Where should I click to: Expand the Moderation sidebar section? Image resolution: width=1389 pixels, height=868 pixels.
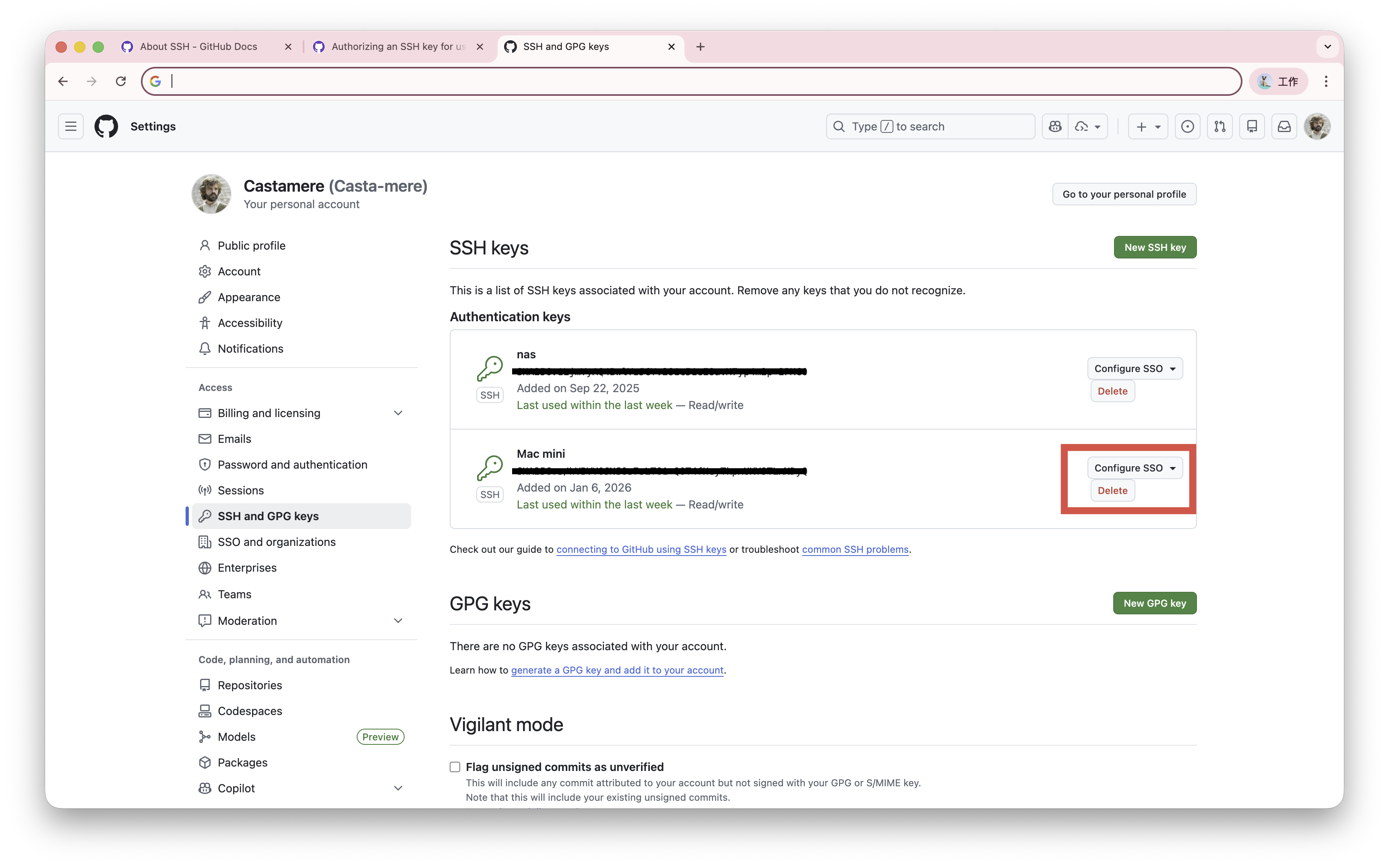(x=398, y=620)
